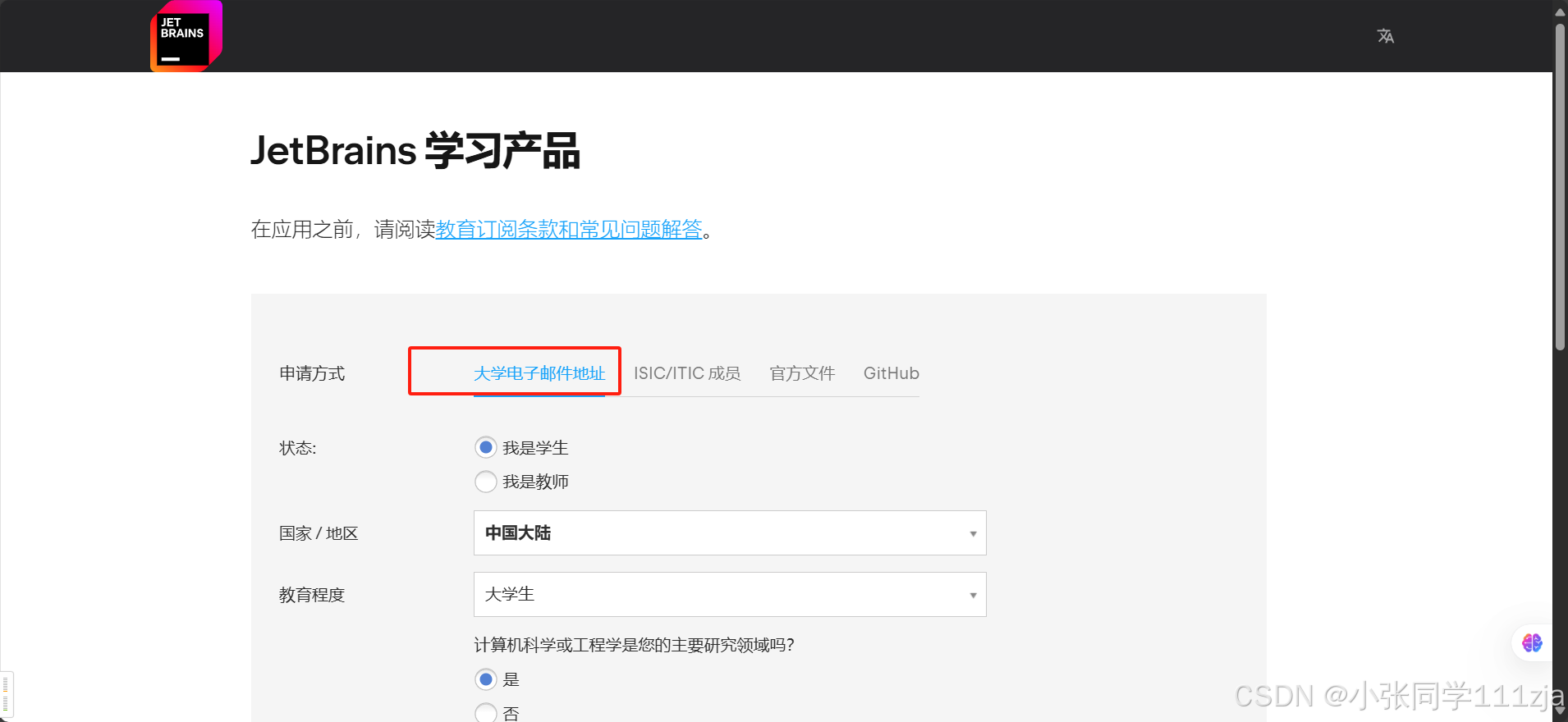Viewport: 1568px width, 722px height.
Task: Click the 申请方式 label
Action: (x=312, y=373)
